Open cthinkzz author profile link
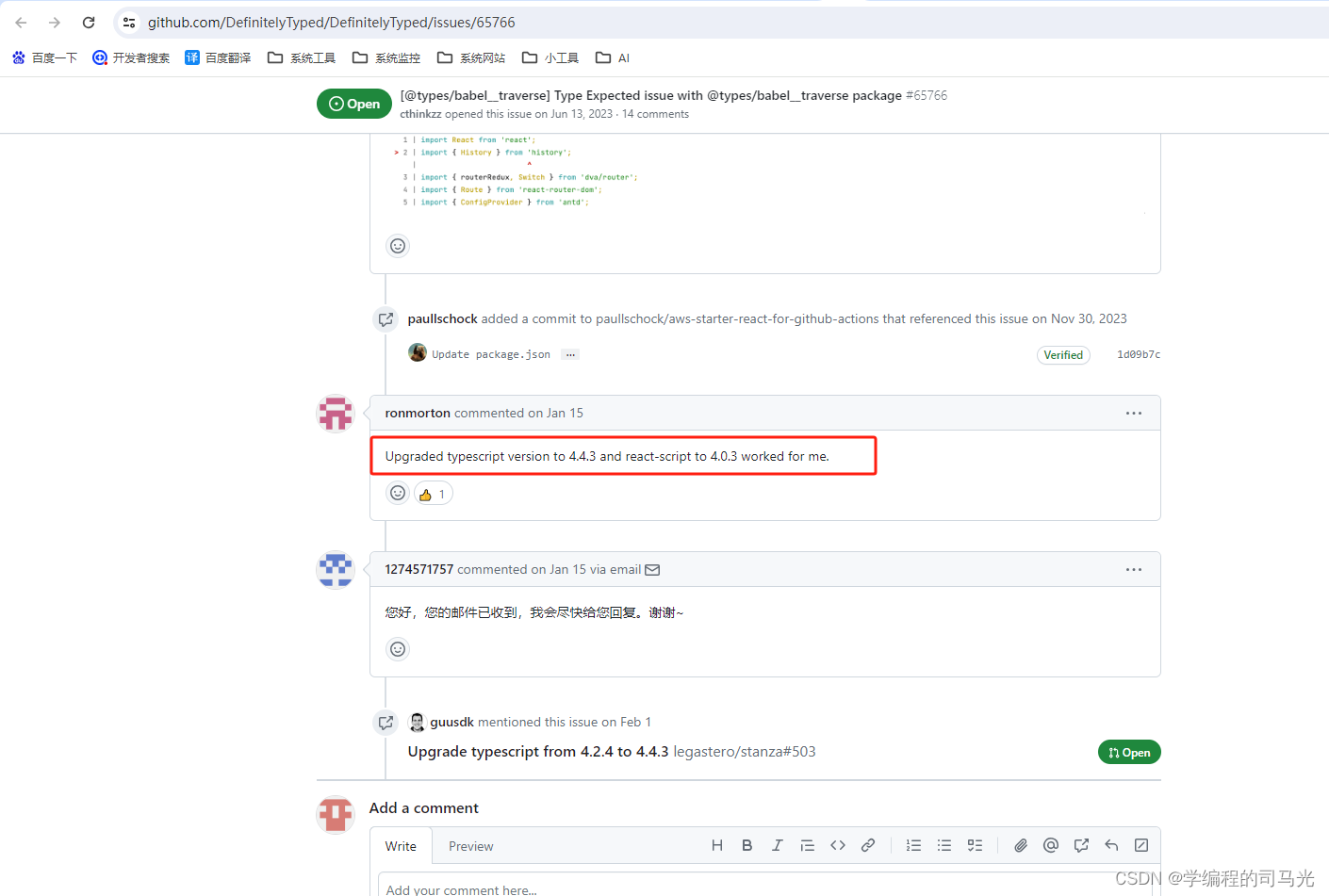Image resolution: width=1329 pixels, height=896 pixels. coord(420,114)
